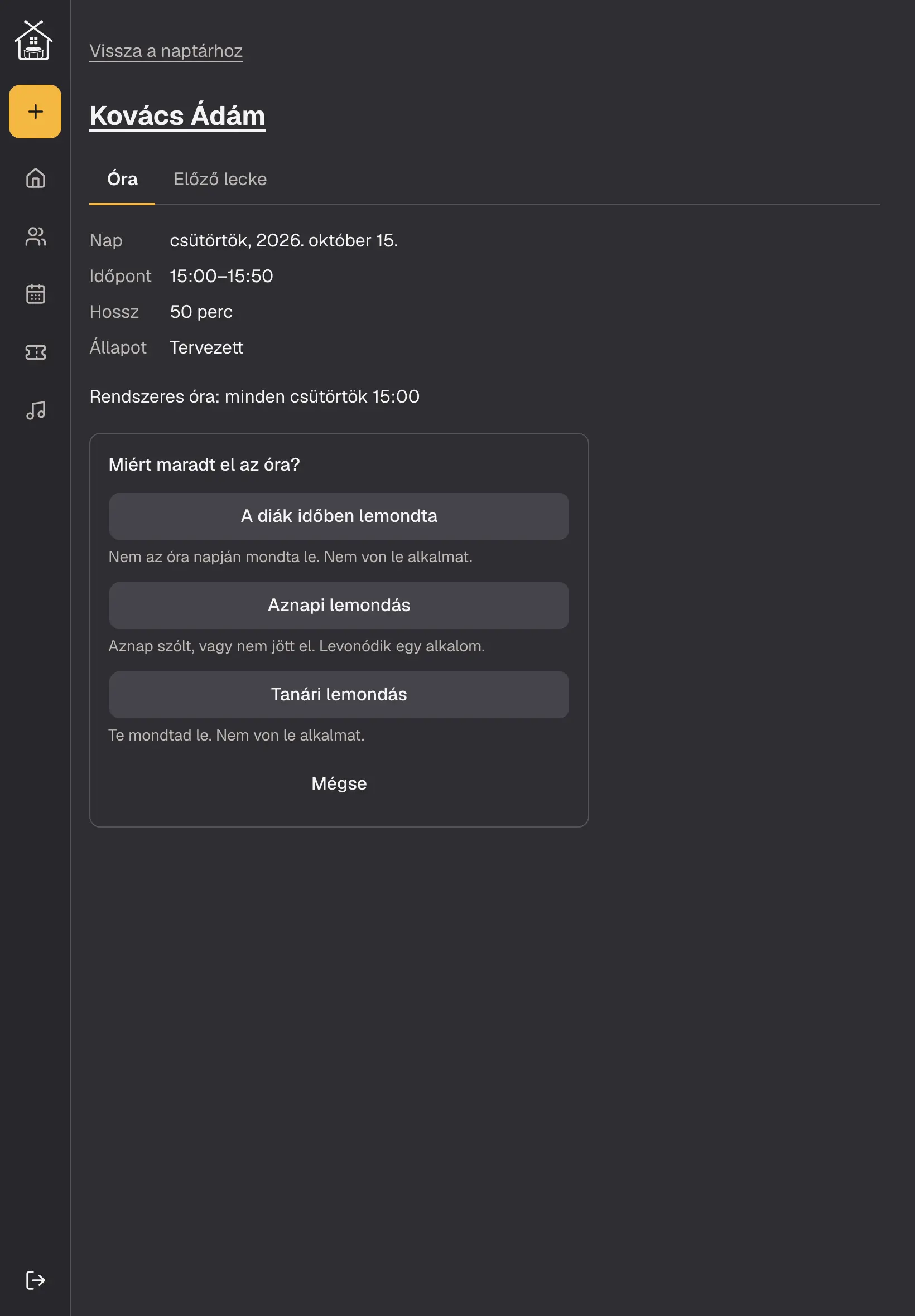The width and height of the screenshot is (915, 1316).
Task: Open Kovács Ádám student link
Action: [178, 116]
